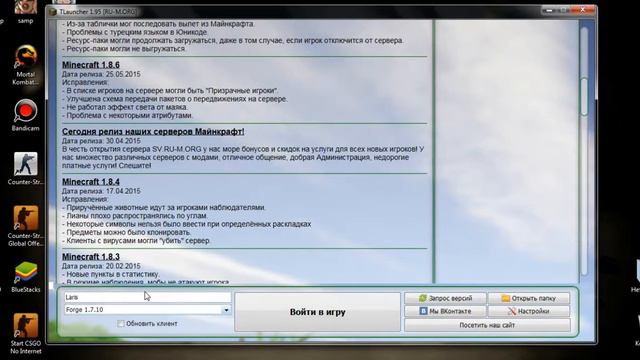Viewport: 640px width, 360px height.
Task: Click the text Дата релиза: 20.02.2015
Action: (x=101, y=266)
